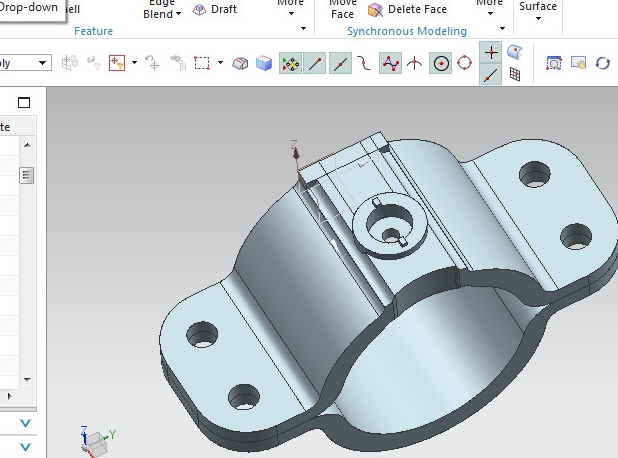The image size is (618, 458).
Task: Open the Edge Blend dropdown arrow
Action: (x=178, y=14)
